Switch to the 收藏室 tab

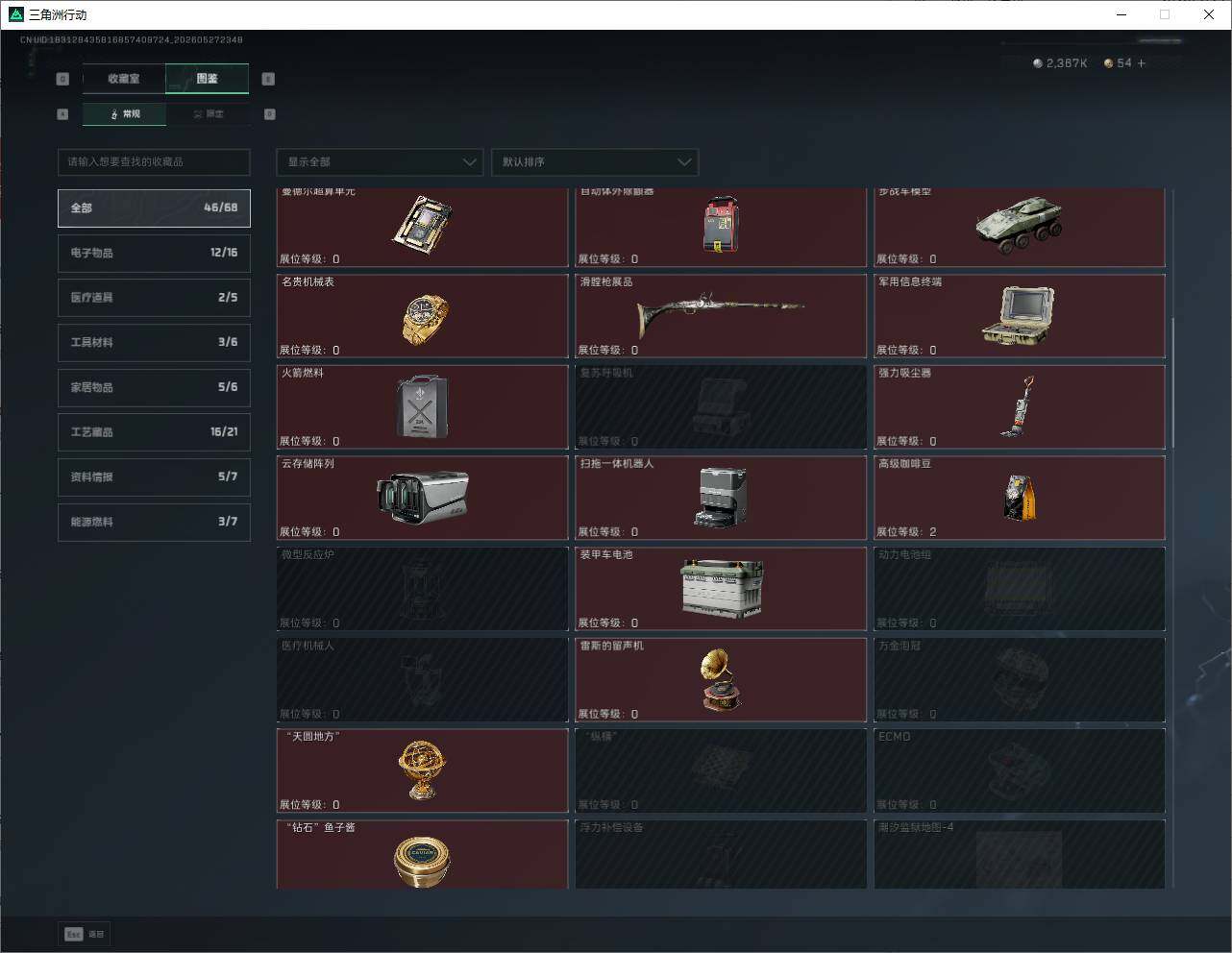[x=124, y=79]
